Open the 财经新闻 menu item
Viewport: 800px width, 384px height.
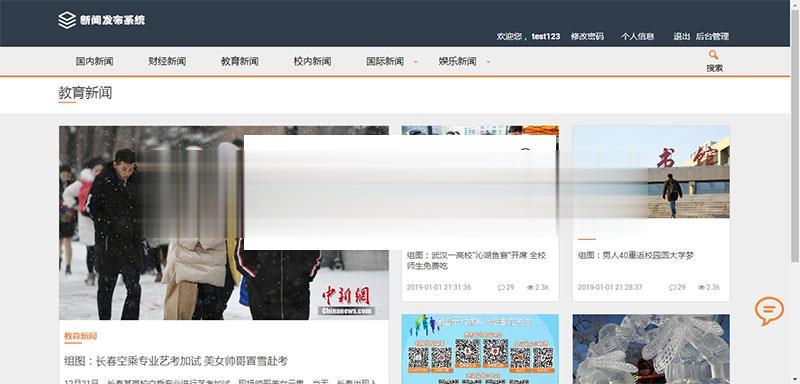(x=167, y=61)
